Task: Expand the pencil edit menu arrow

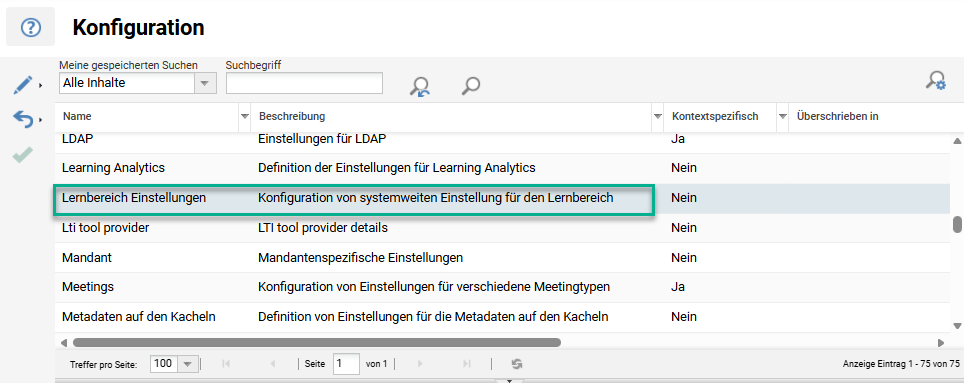Action: click(41, 85)
